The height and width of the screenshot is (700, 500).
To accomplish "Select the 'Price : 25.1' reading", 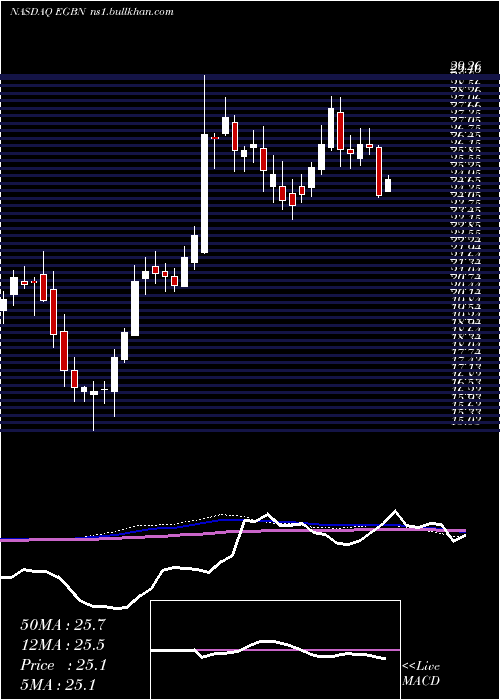I will [x=63, y=665].
